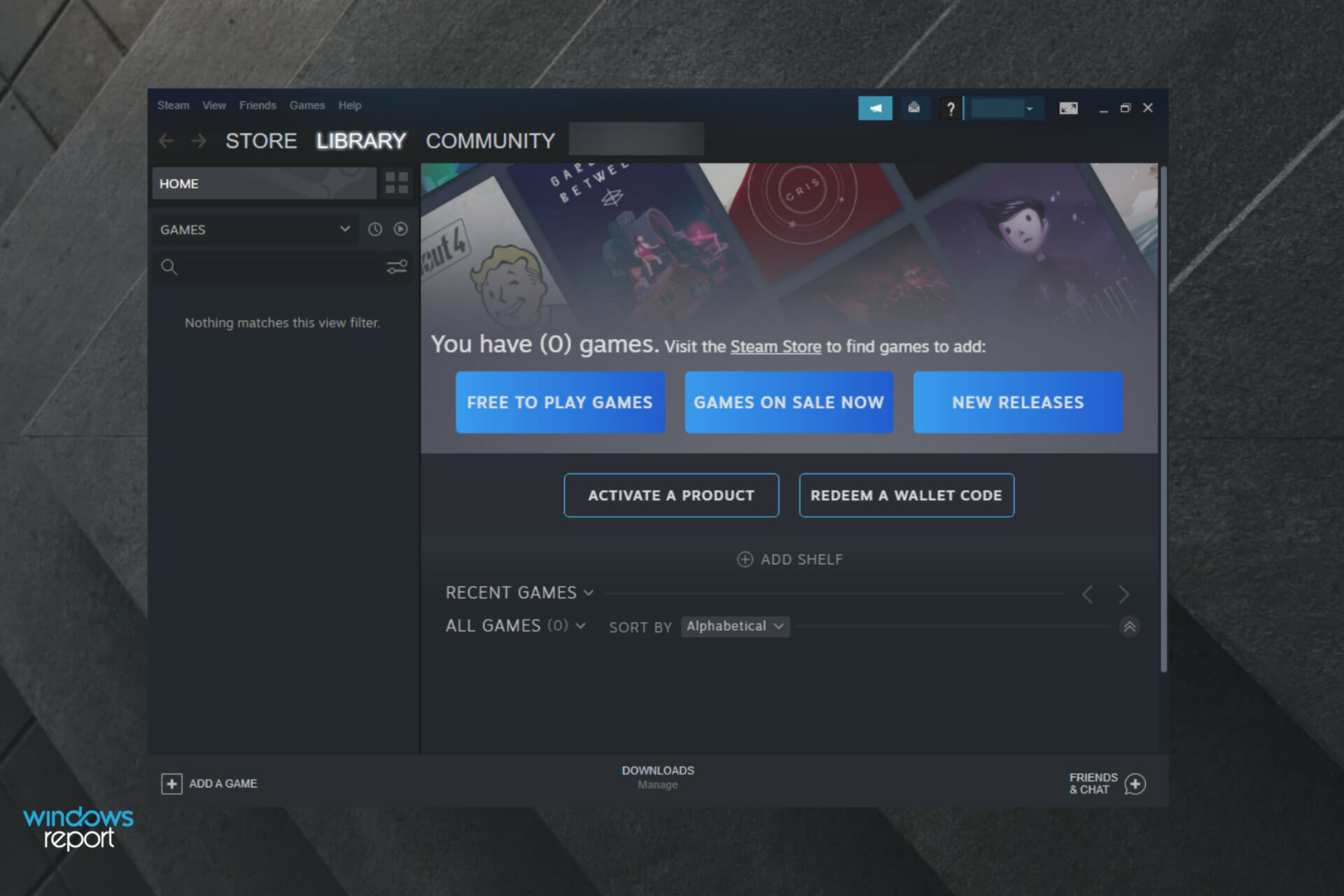1344x896 pixels.
Task: Select Alphabetical sort order dropdown
Action: 735,626
